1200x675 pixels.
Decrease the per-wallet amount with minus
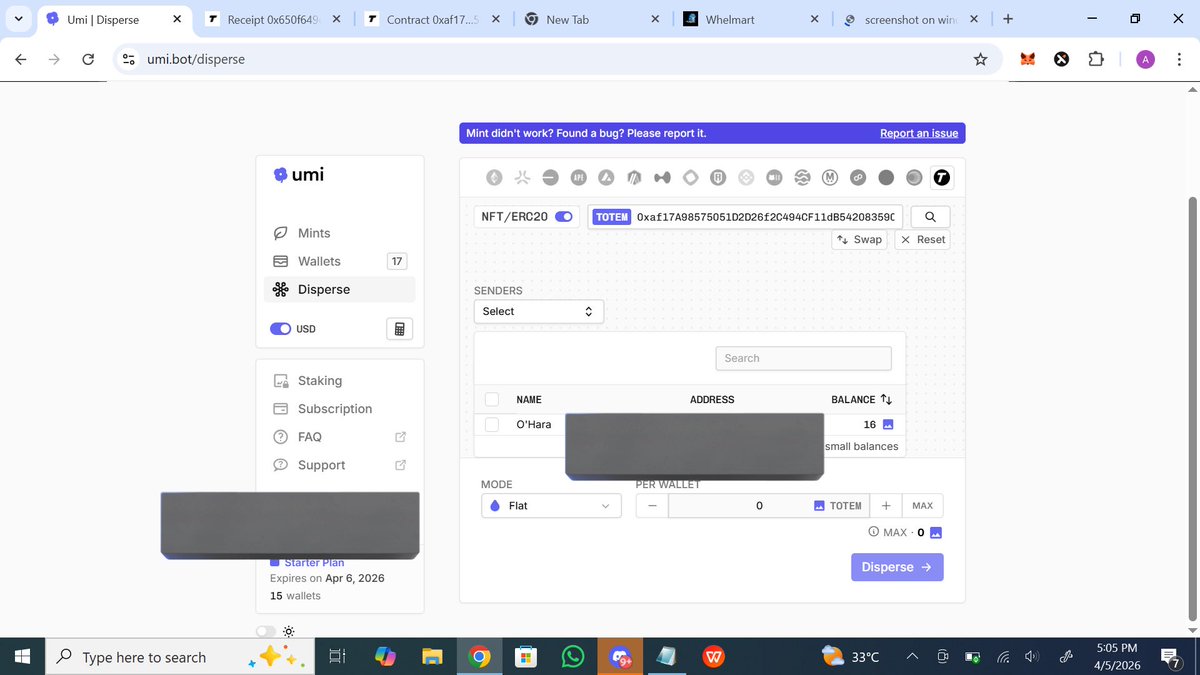pyautogui.click(x=652, y=506)
